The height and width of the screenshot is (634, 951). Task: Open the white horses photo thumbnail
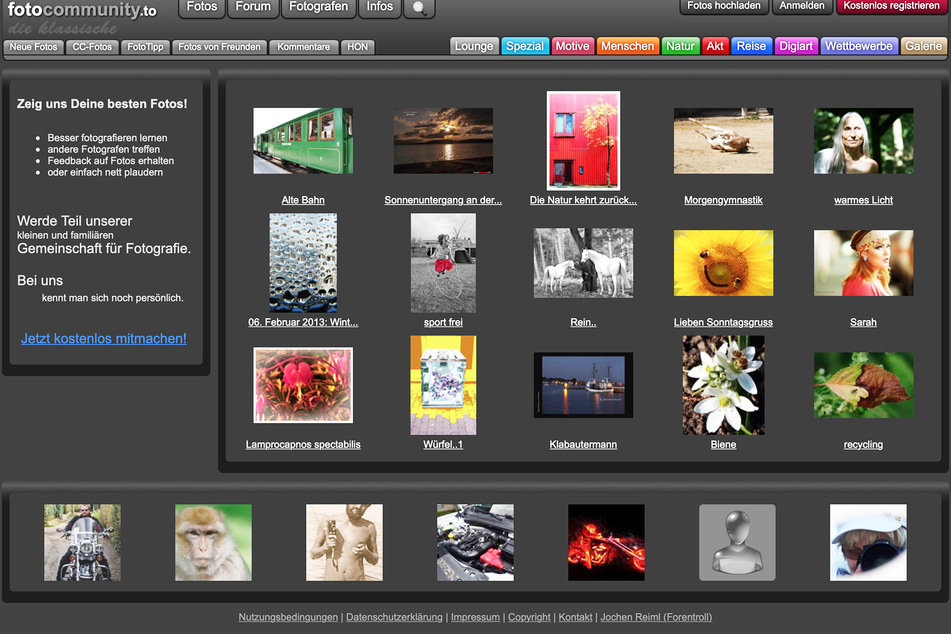[583, 263]
